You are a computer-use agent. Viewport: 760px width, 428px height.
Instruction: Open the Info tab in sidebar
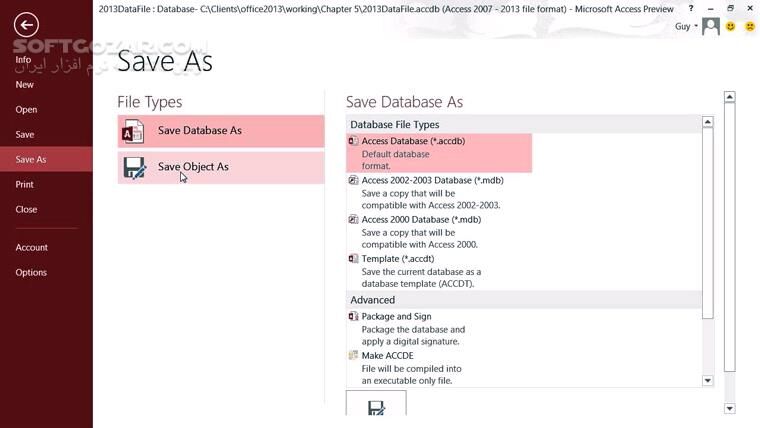coord(24,60)
